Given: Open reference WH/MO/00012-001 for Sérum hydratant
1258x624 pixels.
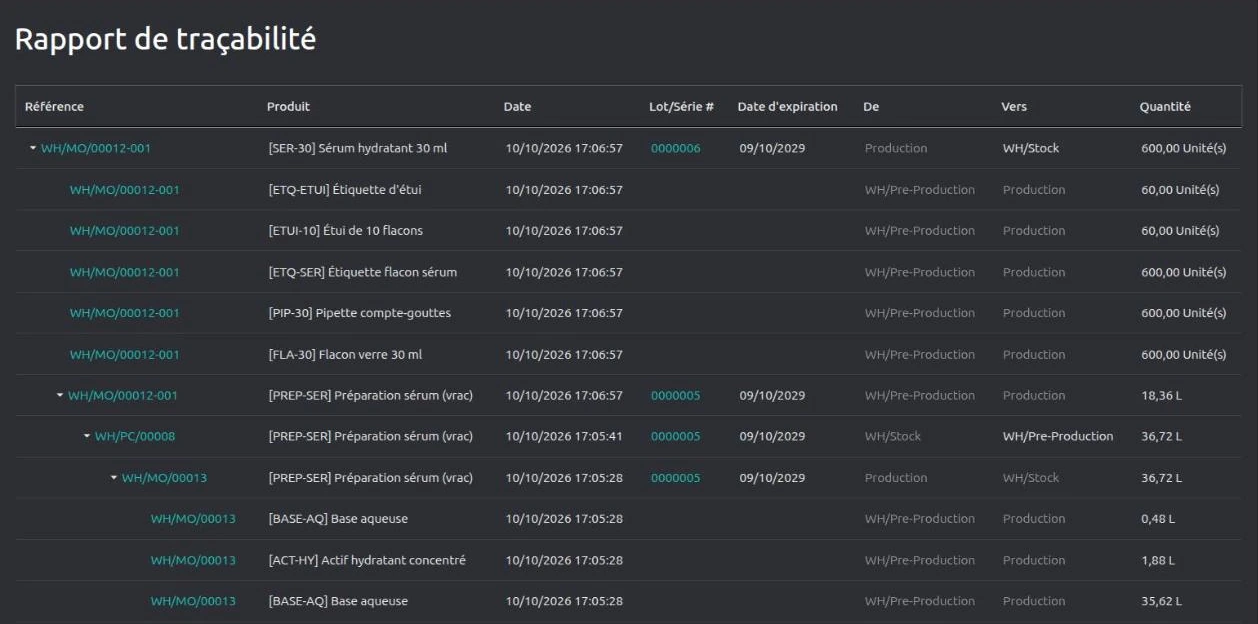Looking at the screenshot, I should (x=96, y=148).
